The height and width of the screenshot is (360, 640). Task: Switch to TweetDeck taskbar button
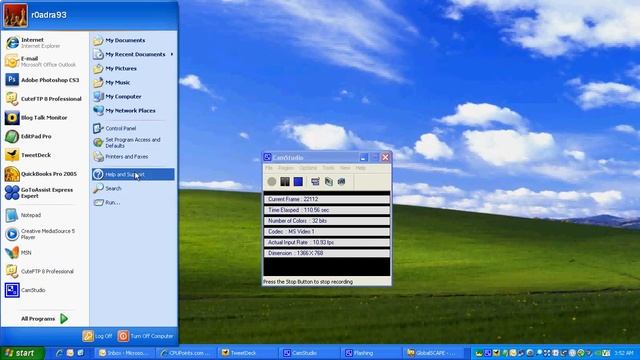pos(249,353)
